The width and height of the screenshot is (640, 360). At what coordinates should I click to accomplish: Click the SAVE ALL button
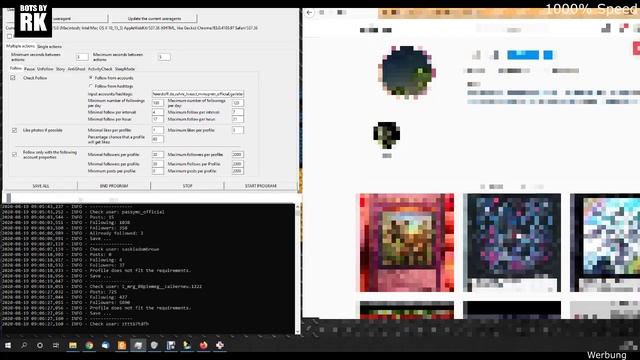click(40, 186)
